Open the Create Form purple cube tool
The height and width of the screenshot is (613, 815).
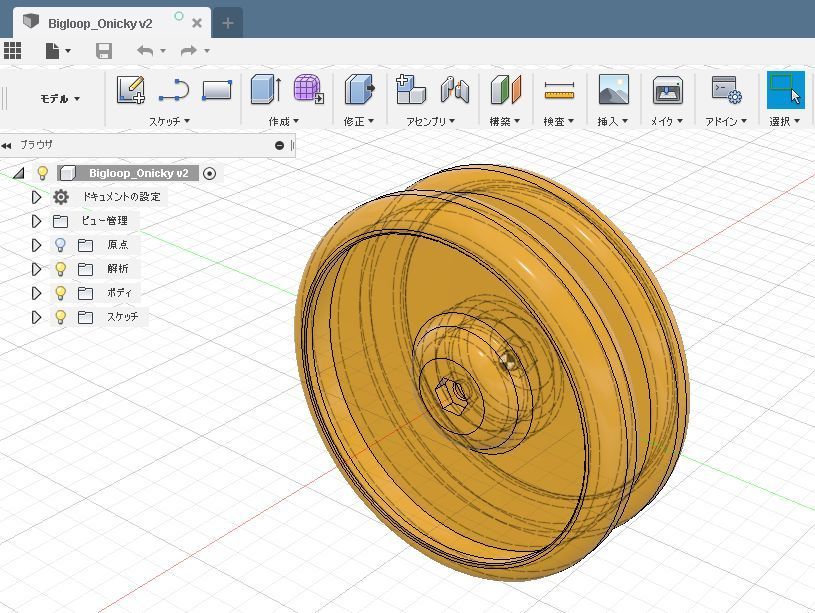308,90
